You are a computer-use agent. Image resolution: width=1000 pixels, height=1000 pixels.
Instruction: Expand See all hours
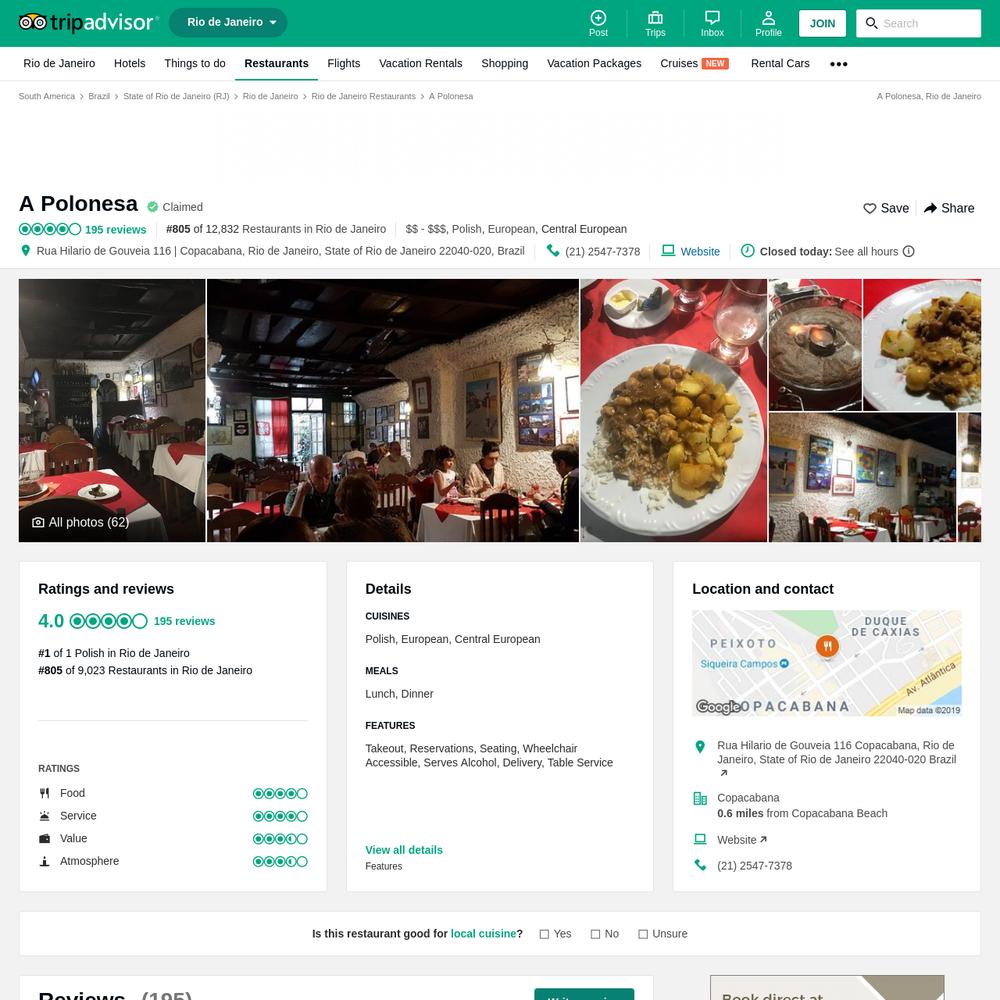point(866,252)
